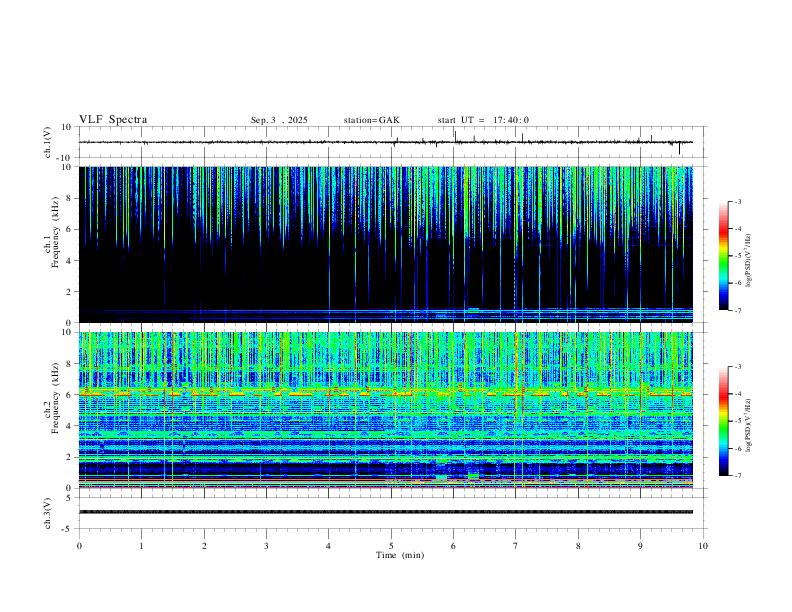Click the "-7" tick on ch.2 color bar

[737, 476]
